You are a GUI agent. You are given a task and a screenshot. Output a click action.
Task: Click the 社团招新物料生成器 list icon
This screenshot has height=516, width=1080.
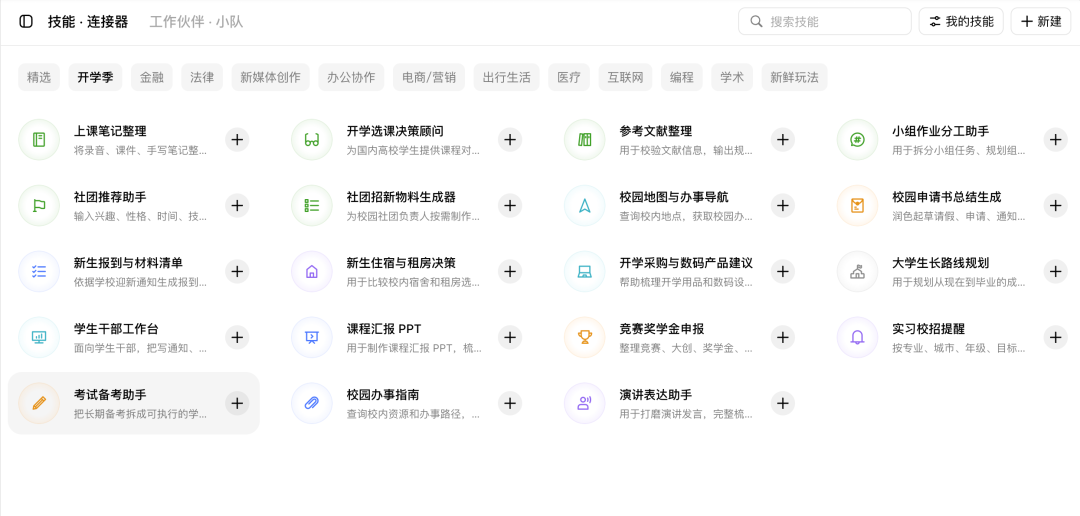point(312,205)
